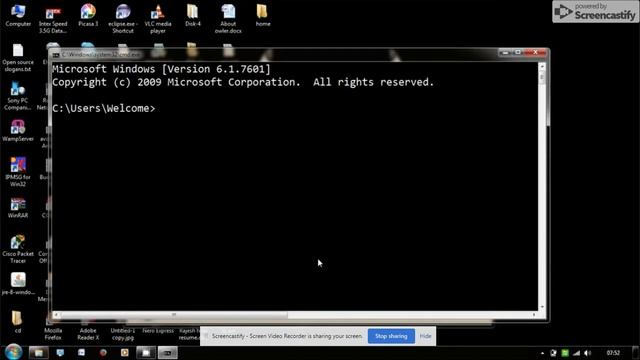
Task: Select the WampServer desktop icon
Action: click(x=18, y=131)
